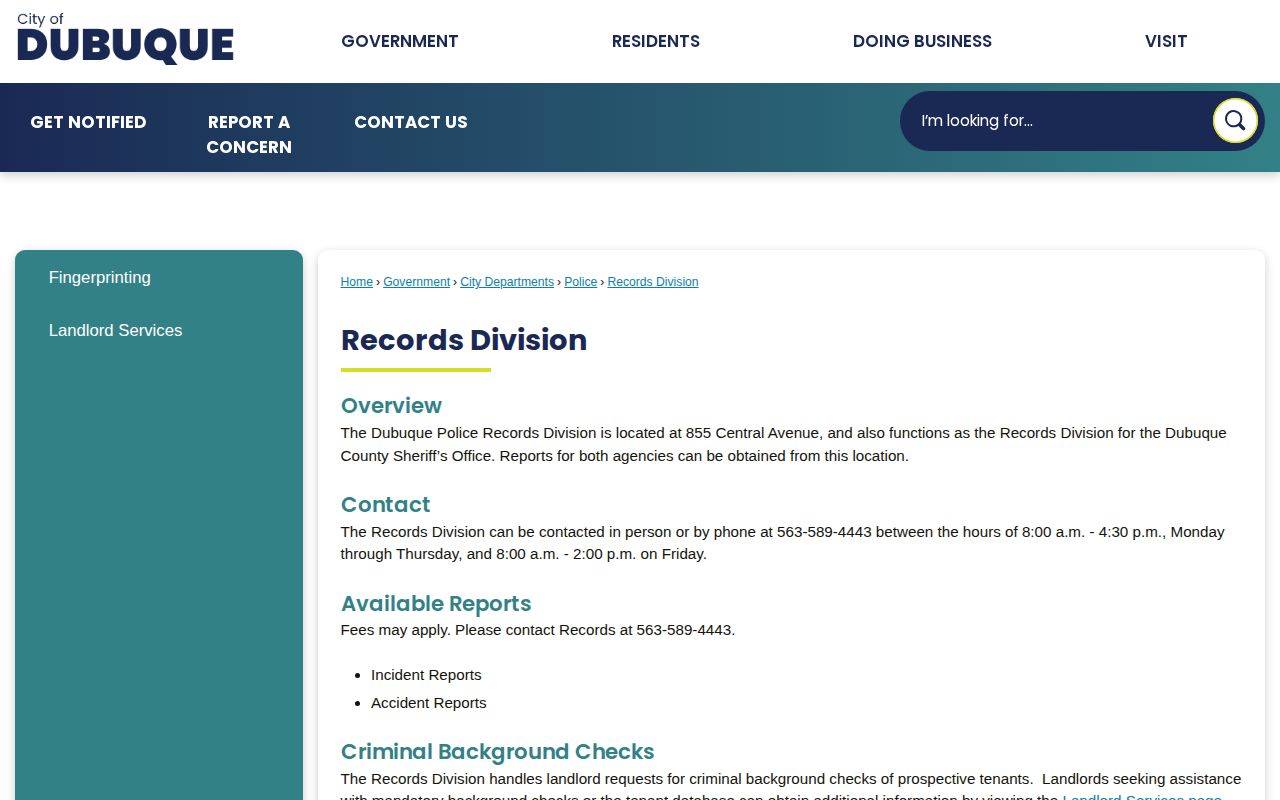Follow the Police breadcrumb link

pos(581,282)
